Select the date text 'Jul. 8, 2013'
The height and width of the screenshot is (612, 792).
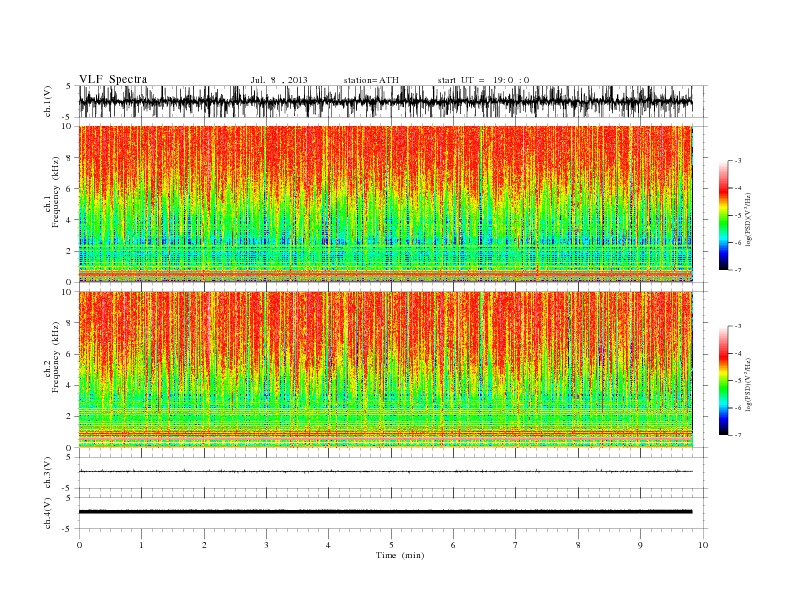[279, 80]
